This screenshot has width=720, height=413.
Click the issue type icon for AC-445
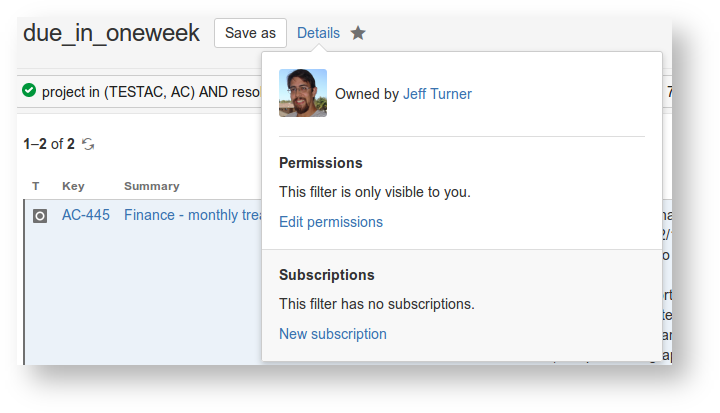pyautogui.click(x=39, y=215)
